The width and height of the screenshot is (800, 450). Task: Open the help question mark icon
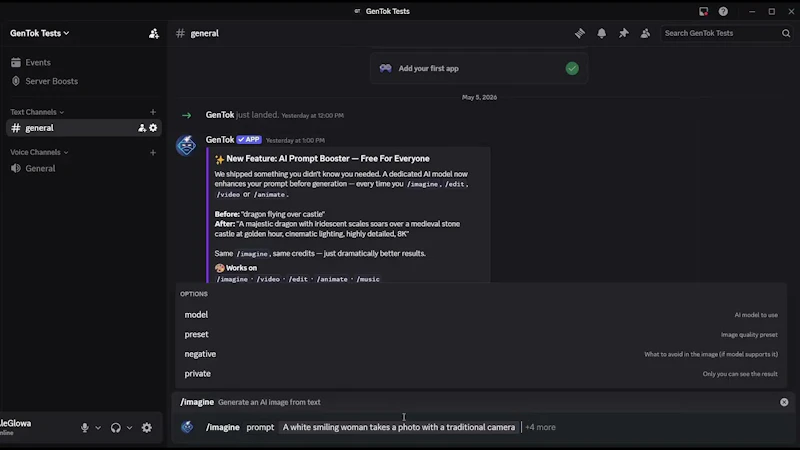[x=723, y=11]
